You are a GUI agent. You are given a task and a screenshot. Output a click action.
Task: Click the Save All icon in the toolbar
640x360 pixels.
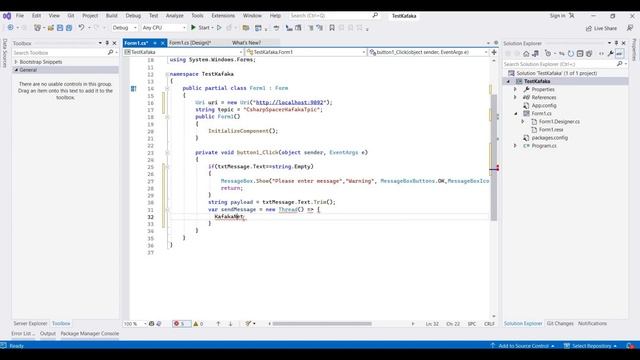(69, 28)
